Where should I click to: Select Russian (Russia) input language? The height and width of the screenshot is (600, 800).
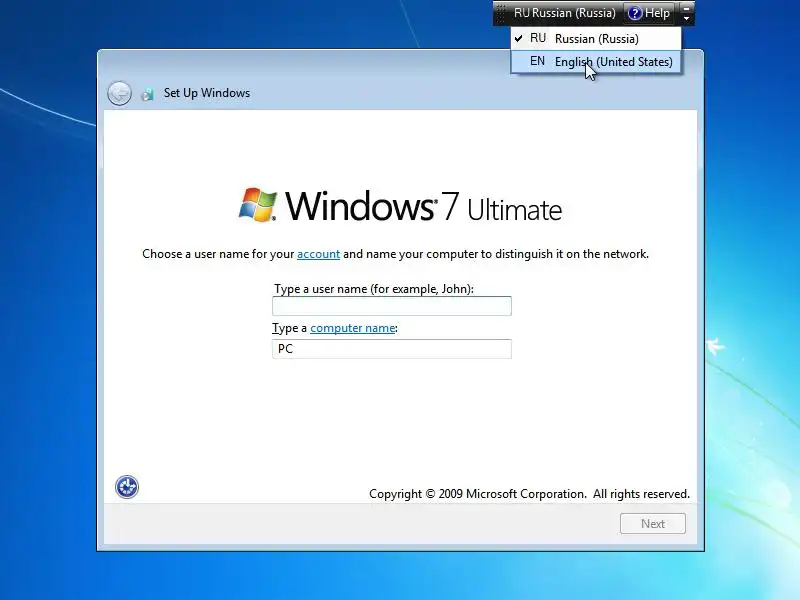pos(596,39)
